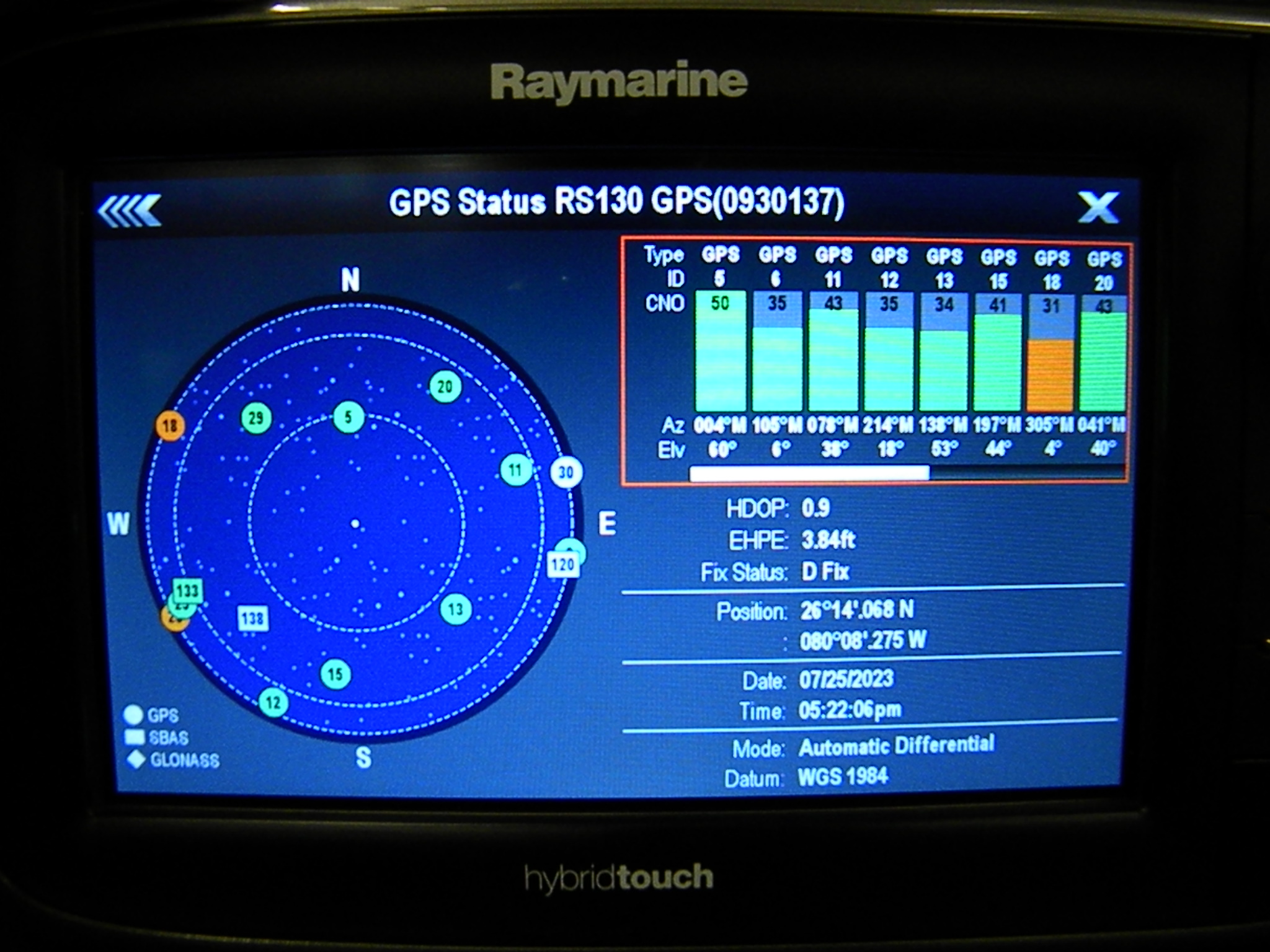
Task: Tap the orange GPS 18 signal bar
Action: [1050, 353]
